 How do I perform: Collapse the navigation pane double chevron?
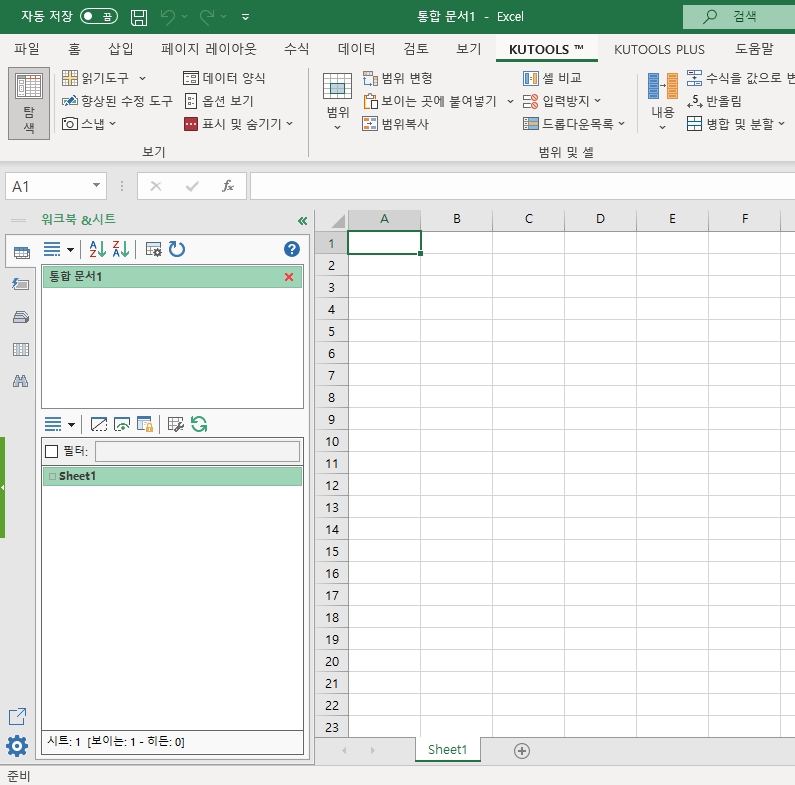tap(302, 221)
